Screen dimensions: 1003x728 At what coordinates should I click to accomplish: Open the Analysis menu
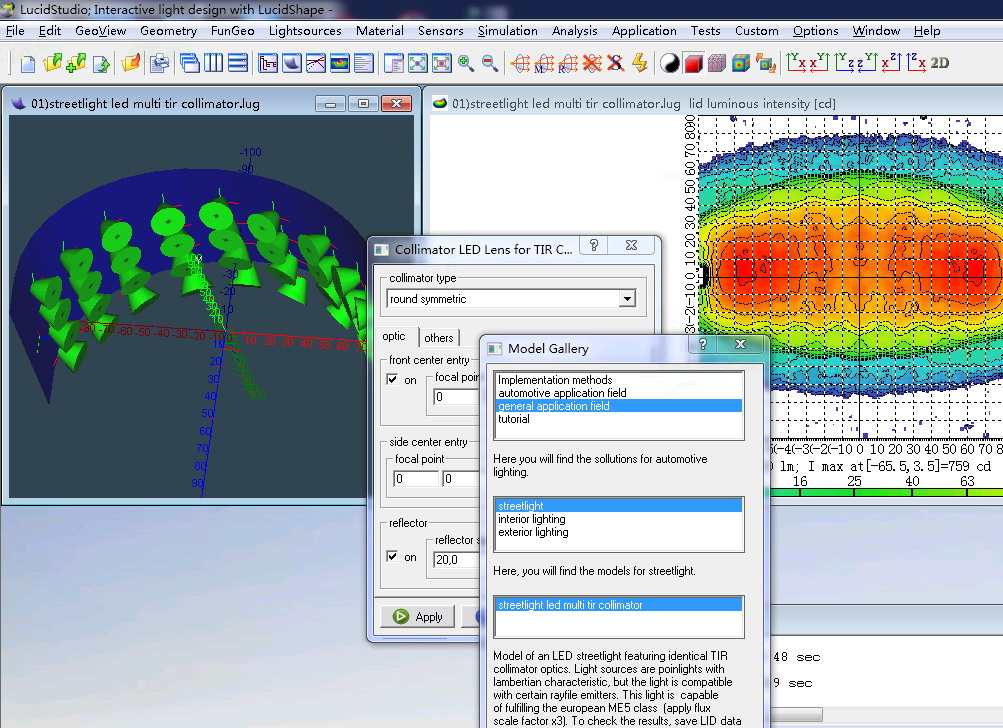click(574, 31)
